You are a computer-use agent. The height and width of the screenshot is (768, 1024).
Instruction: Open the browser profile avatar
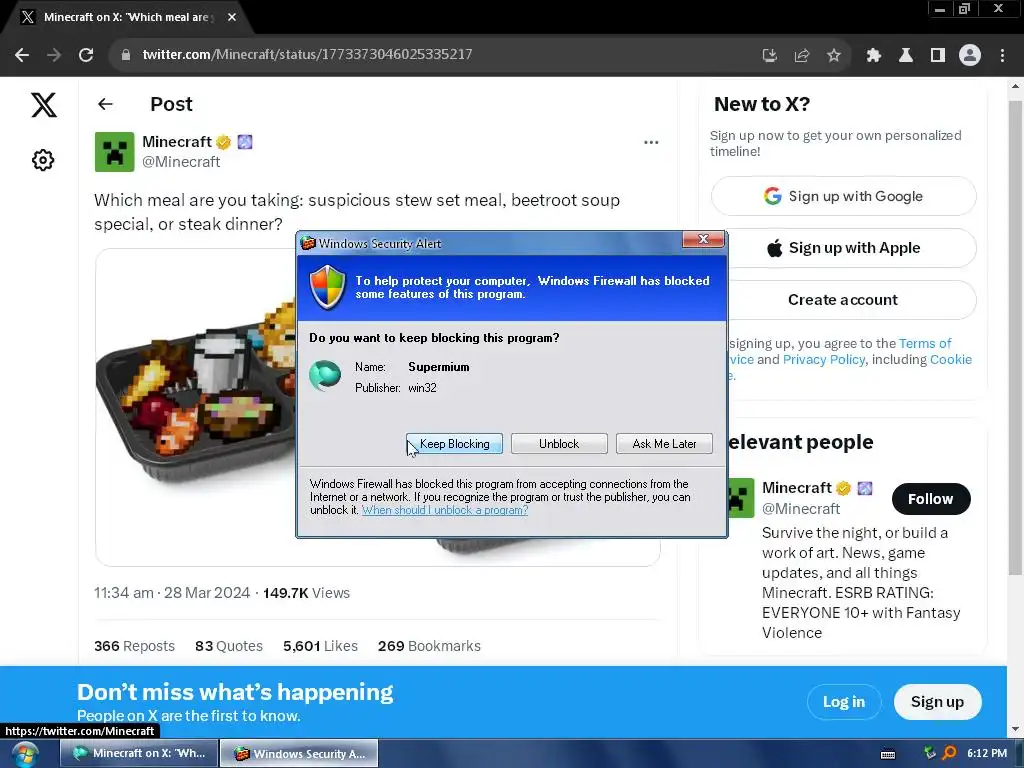pyautogui.click(x=970, y=56)
